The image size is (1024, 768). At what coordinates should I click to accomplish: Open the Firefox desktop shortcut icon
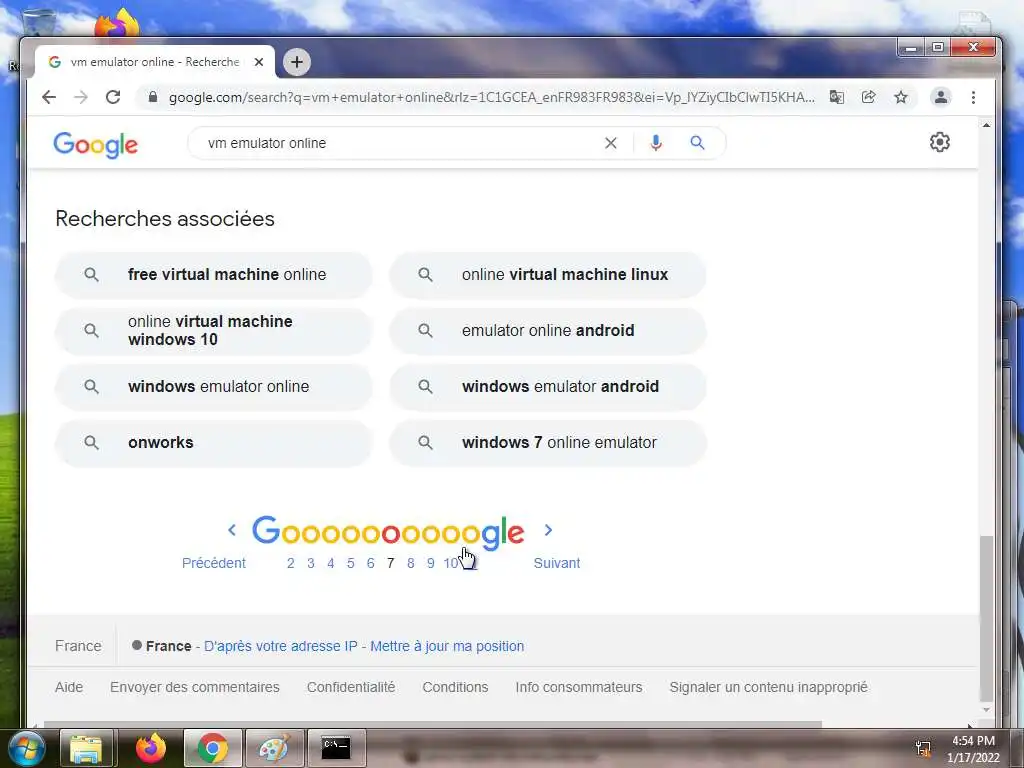point(117,23)
